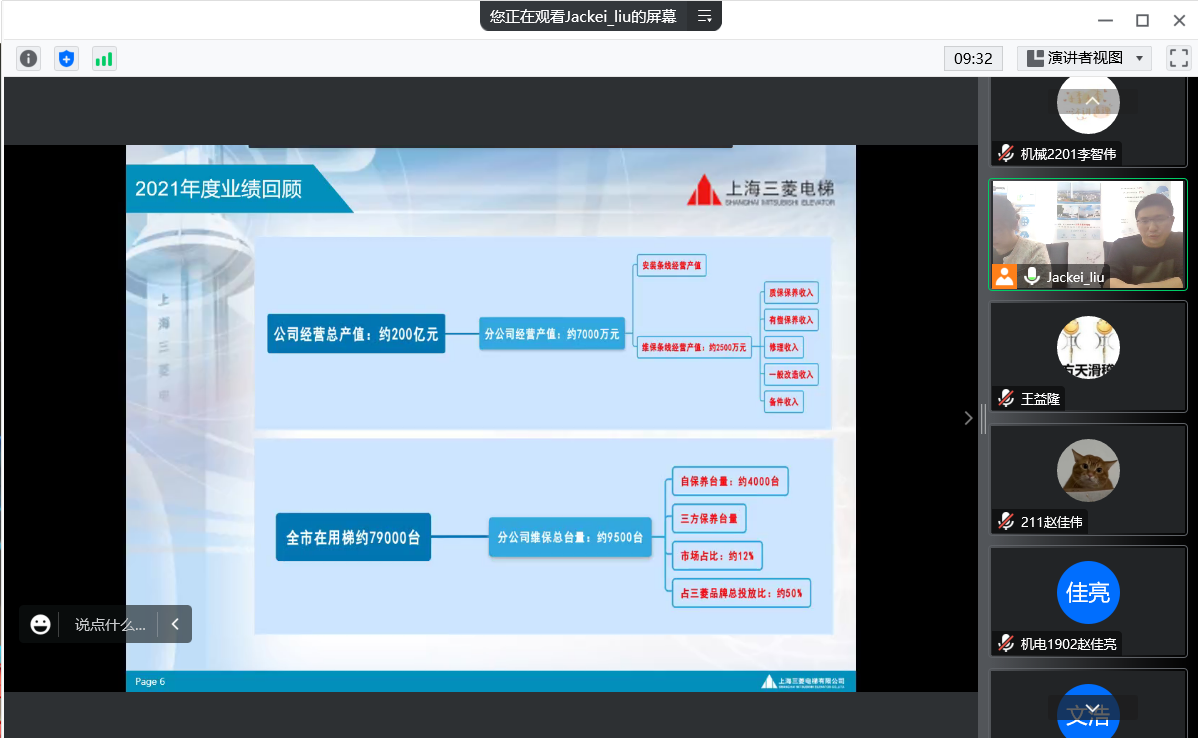The width and height of the screenshot is (1198, 738).
Task: Click muted mic icon of 王益隆
Action: tap(1006, 398)
